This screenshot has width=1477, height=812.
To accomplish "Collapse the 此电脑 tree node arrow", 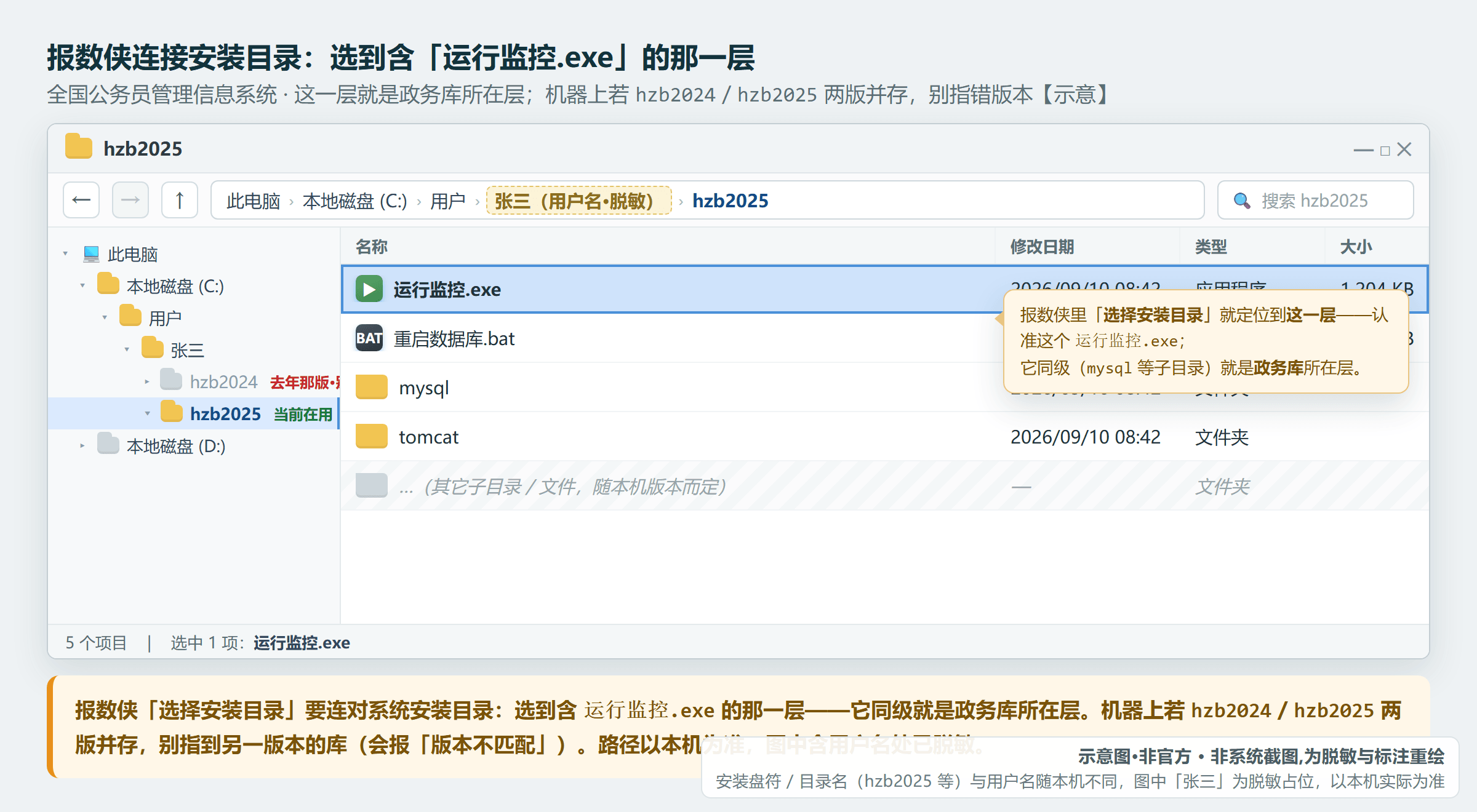I will pyautogui.click(x=65, y=253).
